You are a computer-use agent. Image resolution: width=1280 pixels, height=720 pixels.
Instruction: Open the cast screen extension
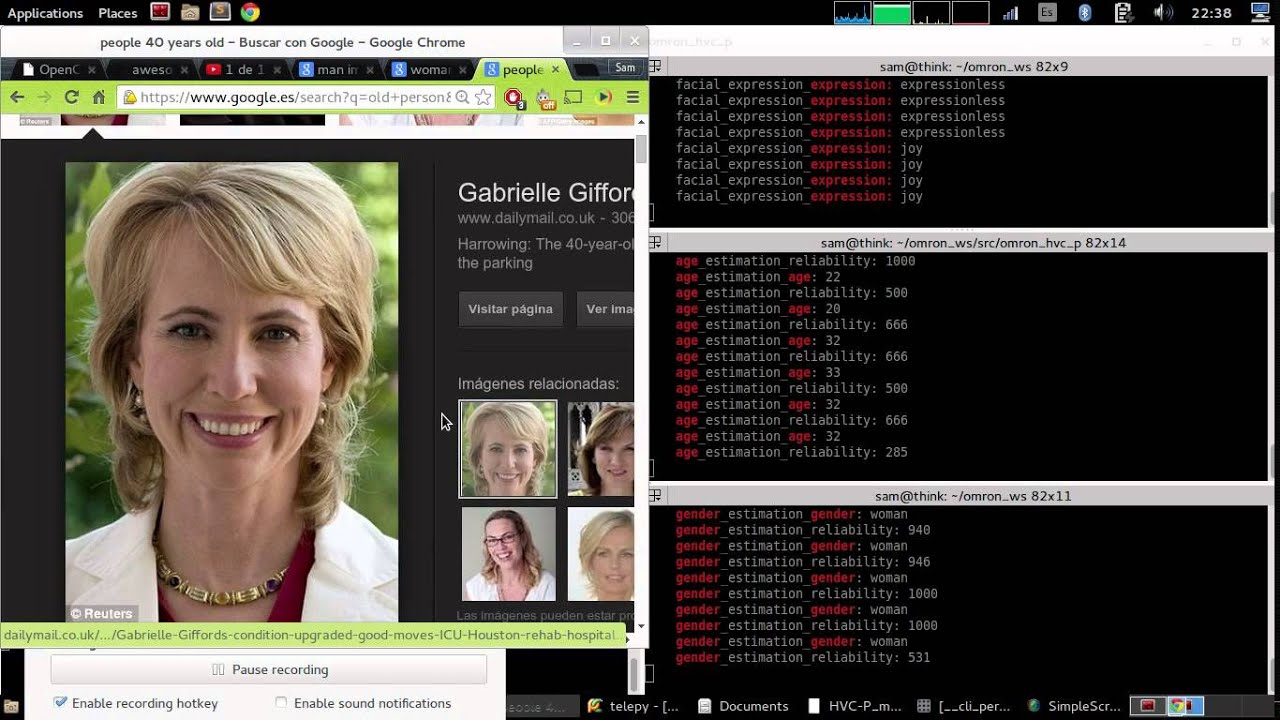[x=573, y=97]
